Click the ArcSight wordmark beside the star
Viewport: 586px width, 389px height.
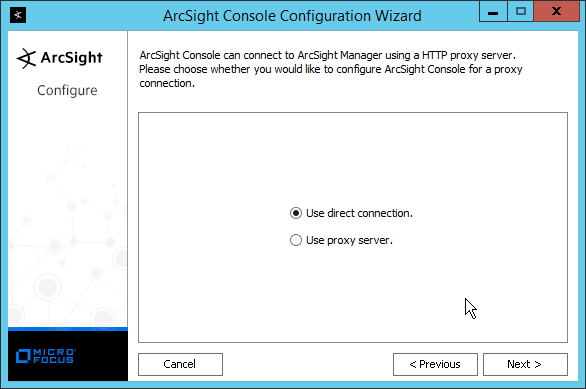coord(71,58)
